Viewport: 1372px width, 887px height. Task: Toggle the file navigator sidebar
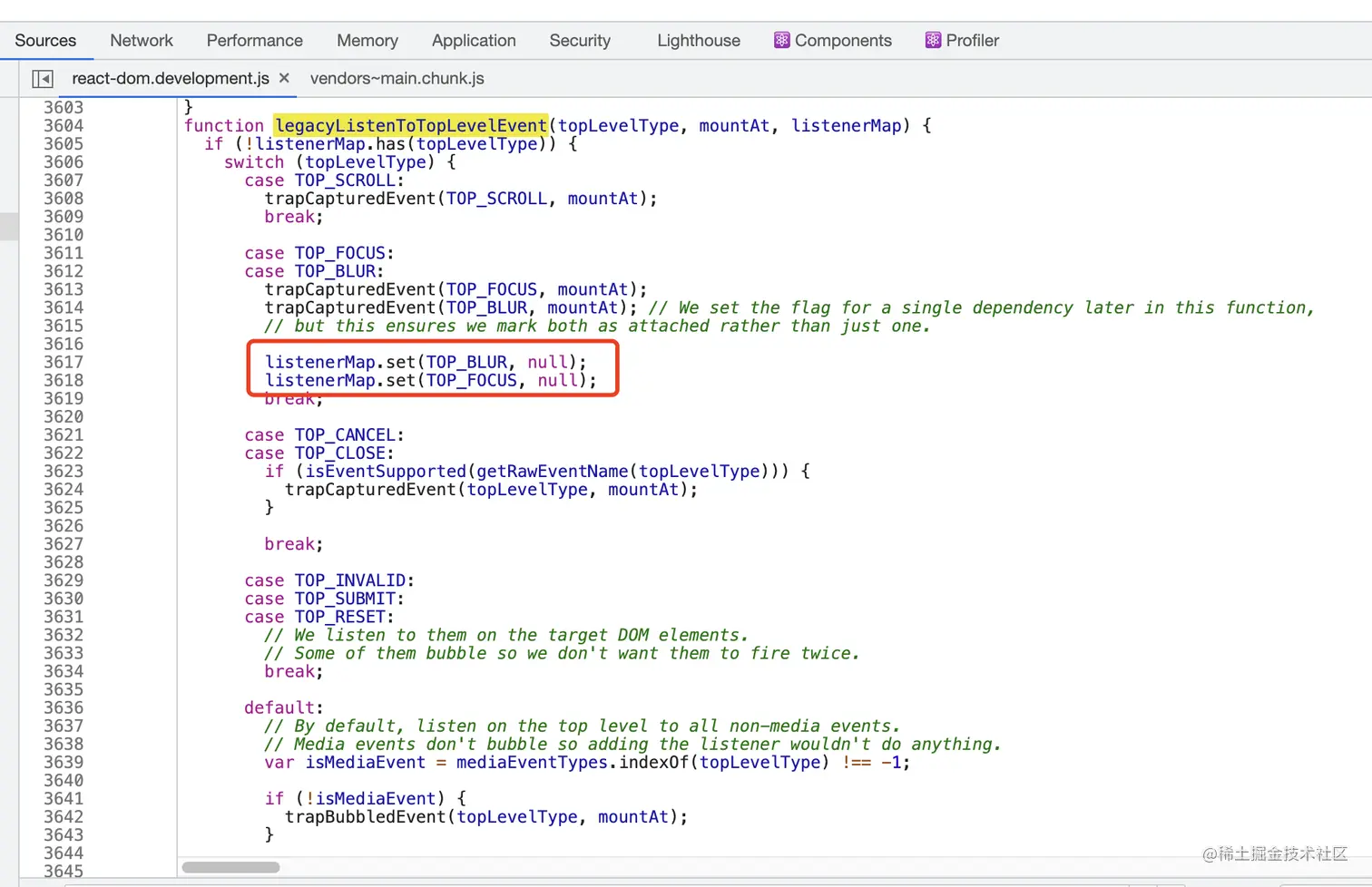pyautogui.click(x=43, y=79)
